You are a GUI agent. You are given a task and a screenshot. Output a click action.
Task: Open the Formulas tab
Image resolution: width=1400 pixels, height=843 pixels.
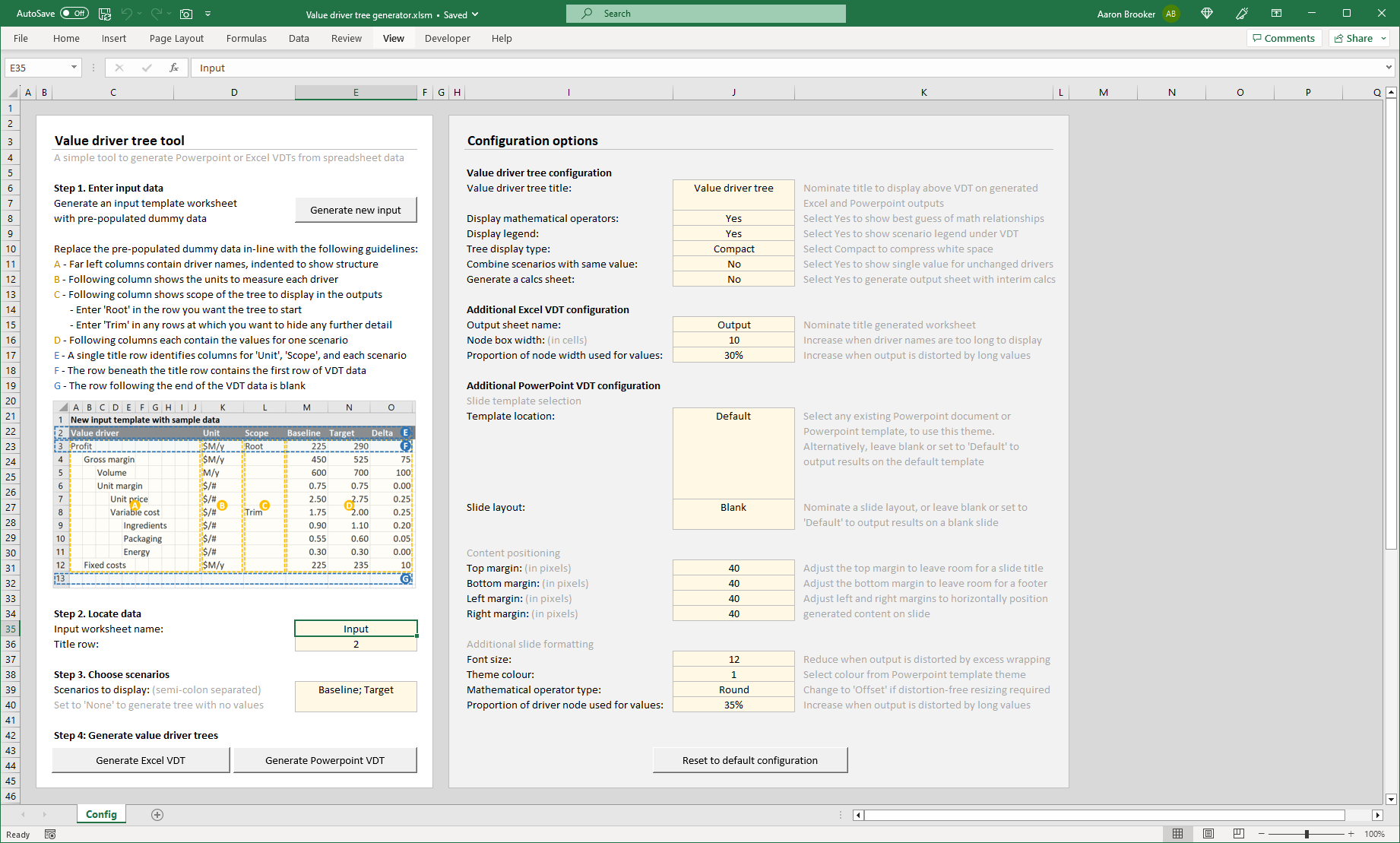point(246,38)
